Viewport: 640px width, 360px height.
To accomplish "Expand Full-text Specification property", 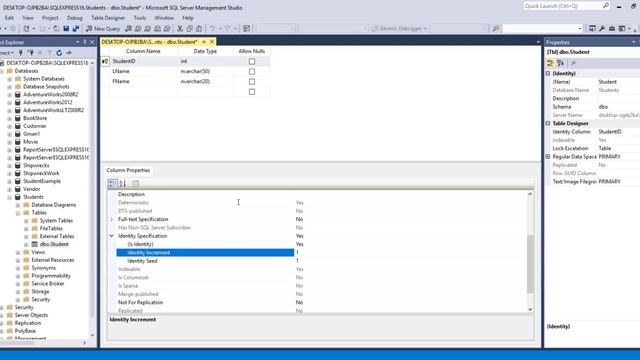I will click(x=111, y=220).
